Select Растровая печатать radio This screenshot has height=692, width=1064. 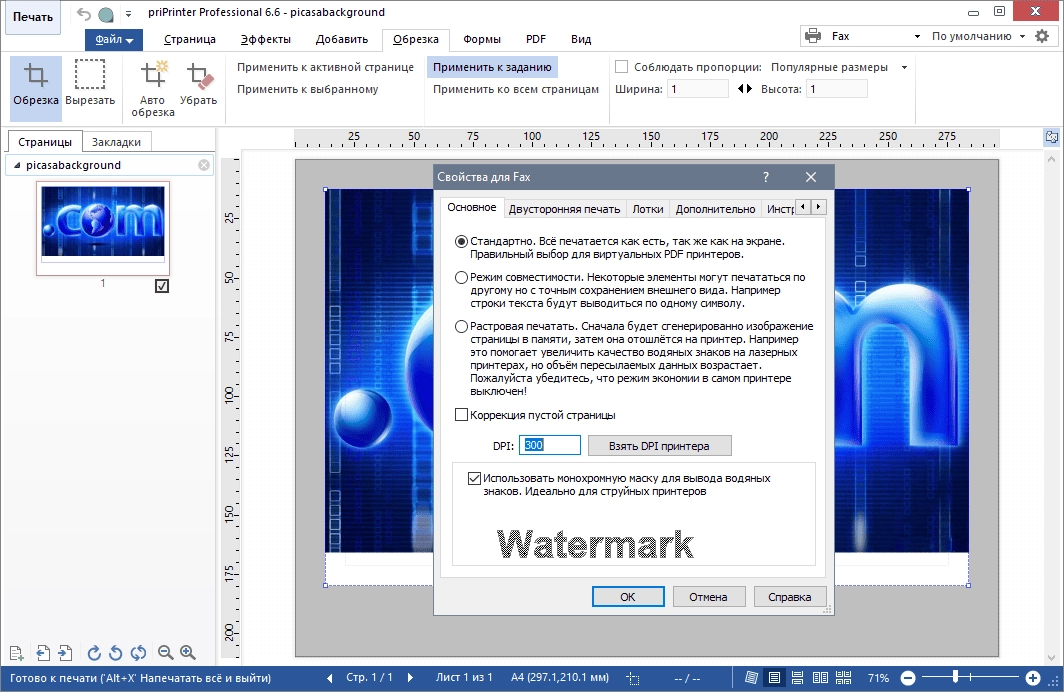[x=461, y=326]
